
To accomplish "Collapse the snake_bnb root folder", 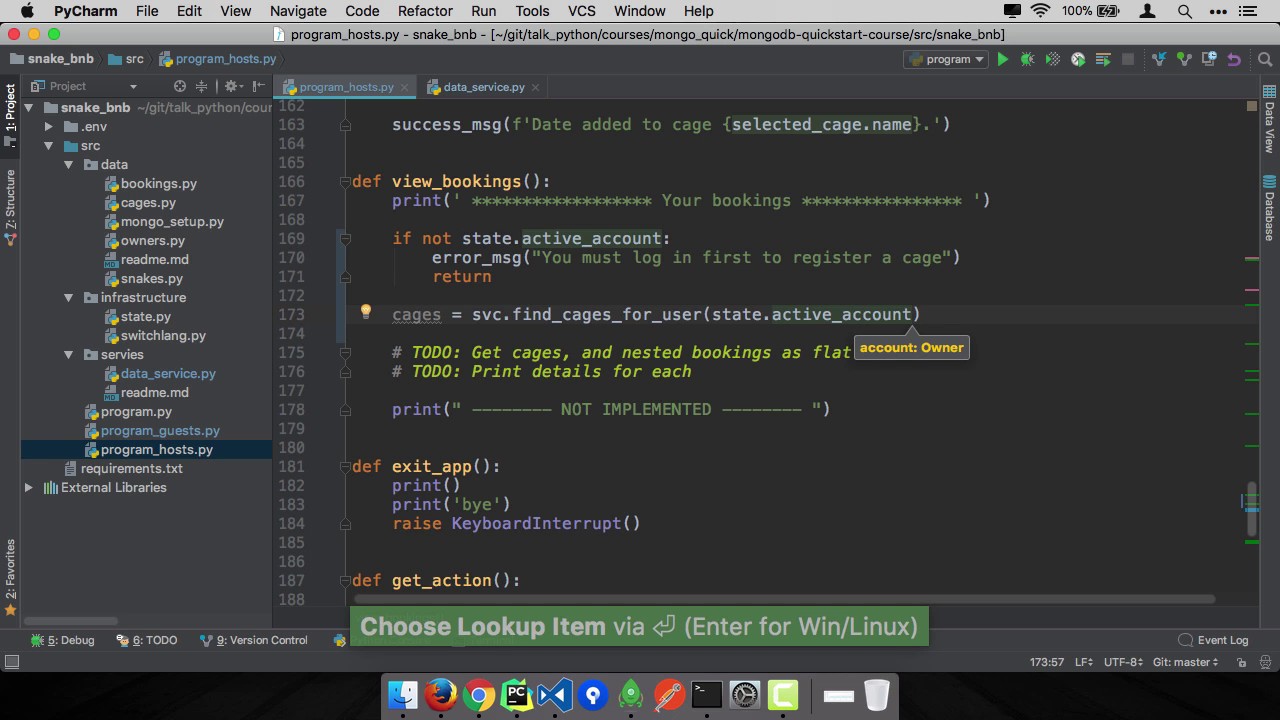I will [x=29, y=108].
